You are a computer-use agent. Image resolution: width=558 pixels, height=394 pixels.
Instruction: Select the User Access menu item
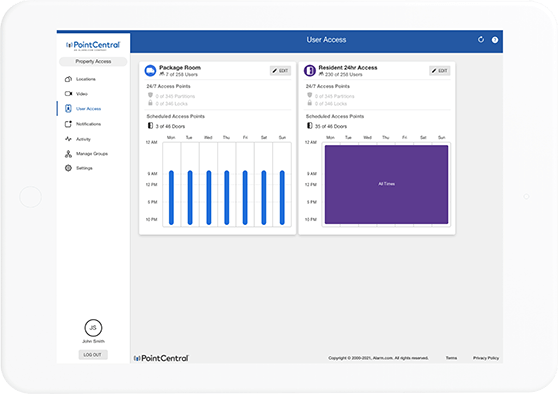tap(88, 109)
